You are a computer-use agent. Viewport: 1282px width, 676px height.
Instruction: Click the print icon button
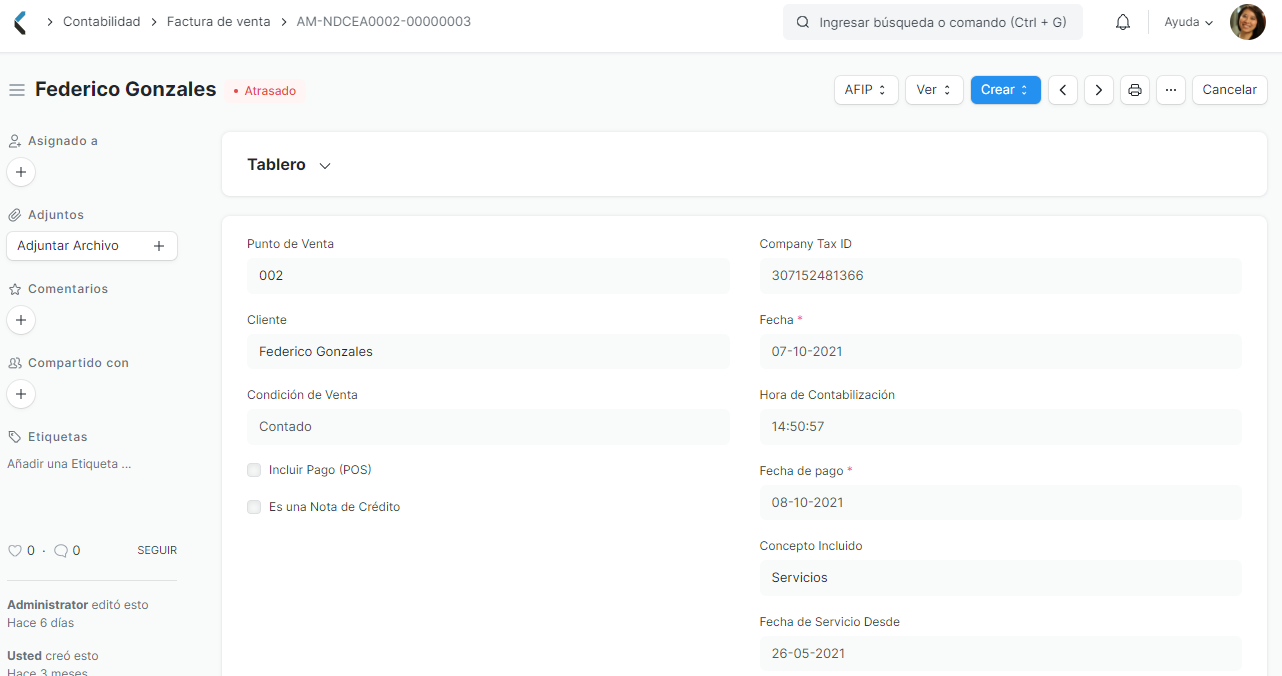coord(1135,90)
